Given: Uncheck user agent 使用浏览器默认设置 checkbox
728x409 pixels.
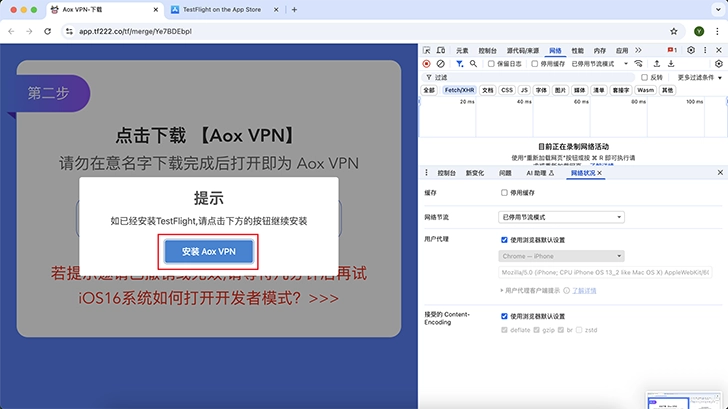Looking at the screenshot, I should click(504, 240).
